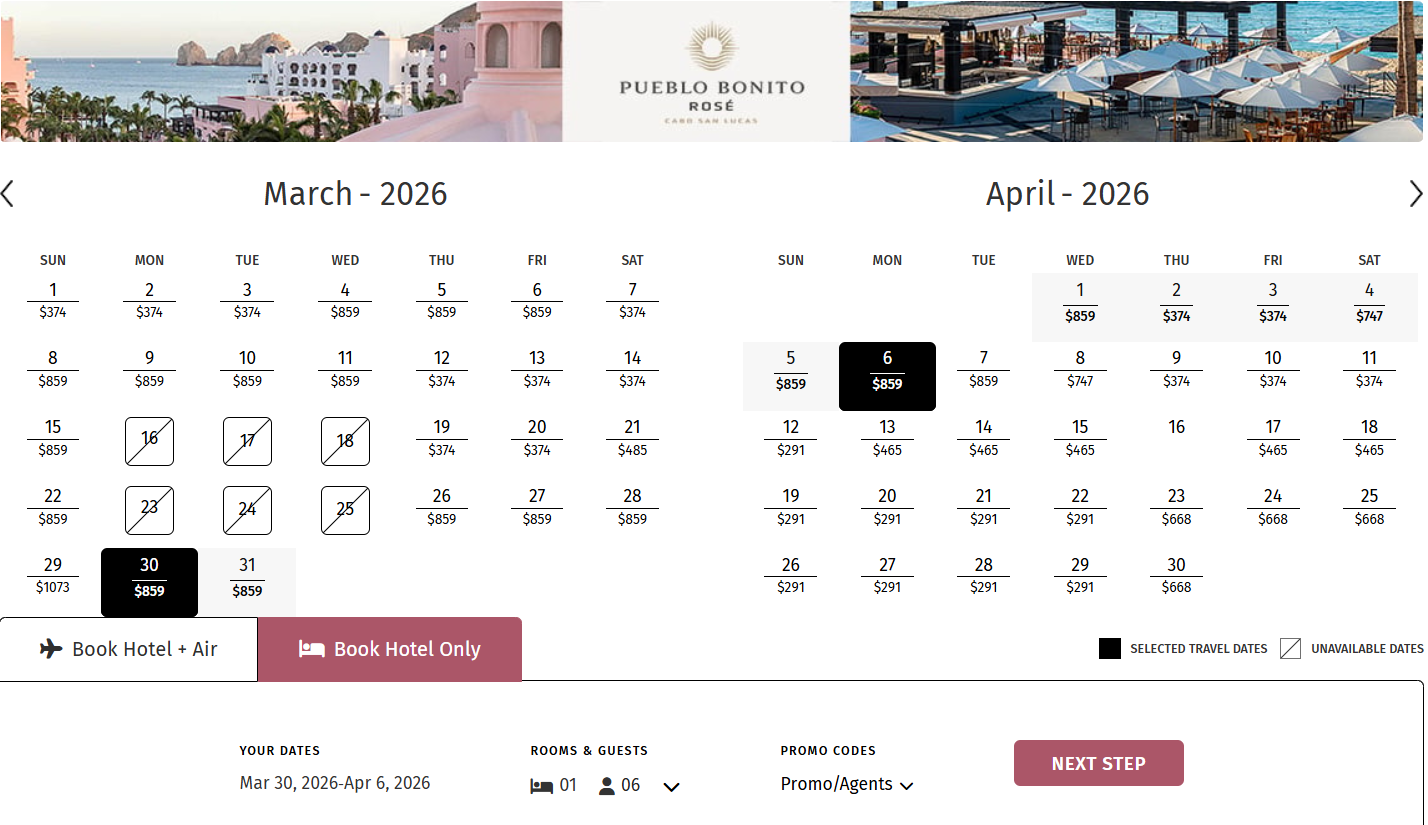
Task: Open the Promo/Agents dropdown
Action: click(847, 785)
